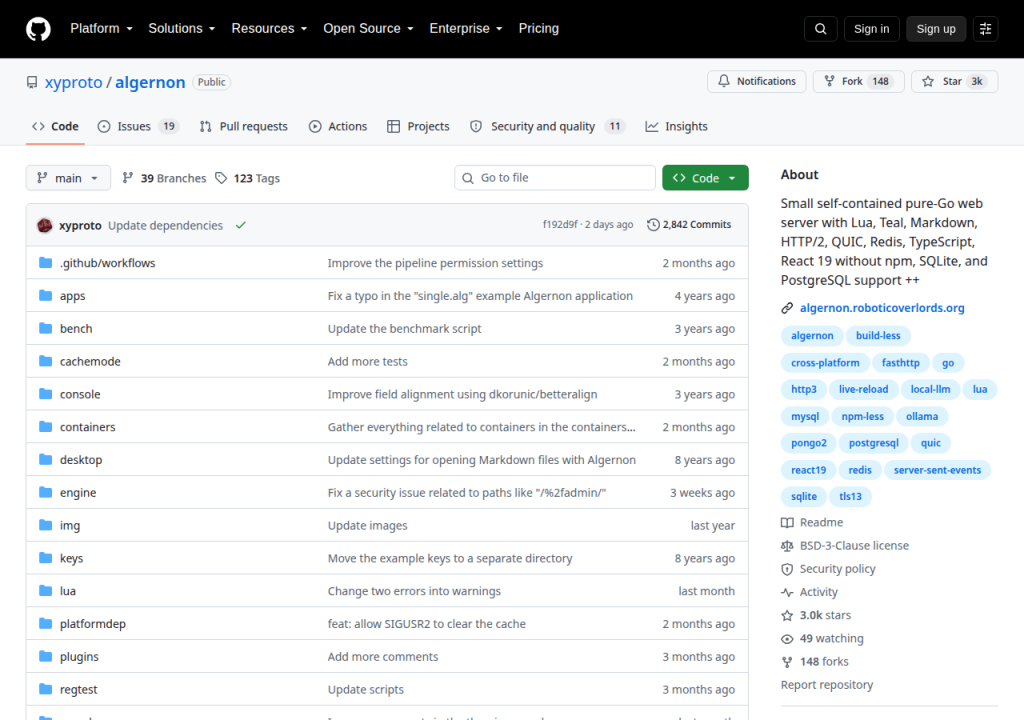
Task: Switch to the Projects tab
Action: 418,126
